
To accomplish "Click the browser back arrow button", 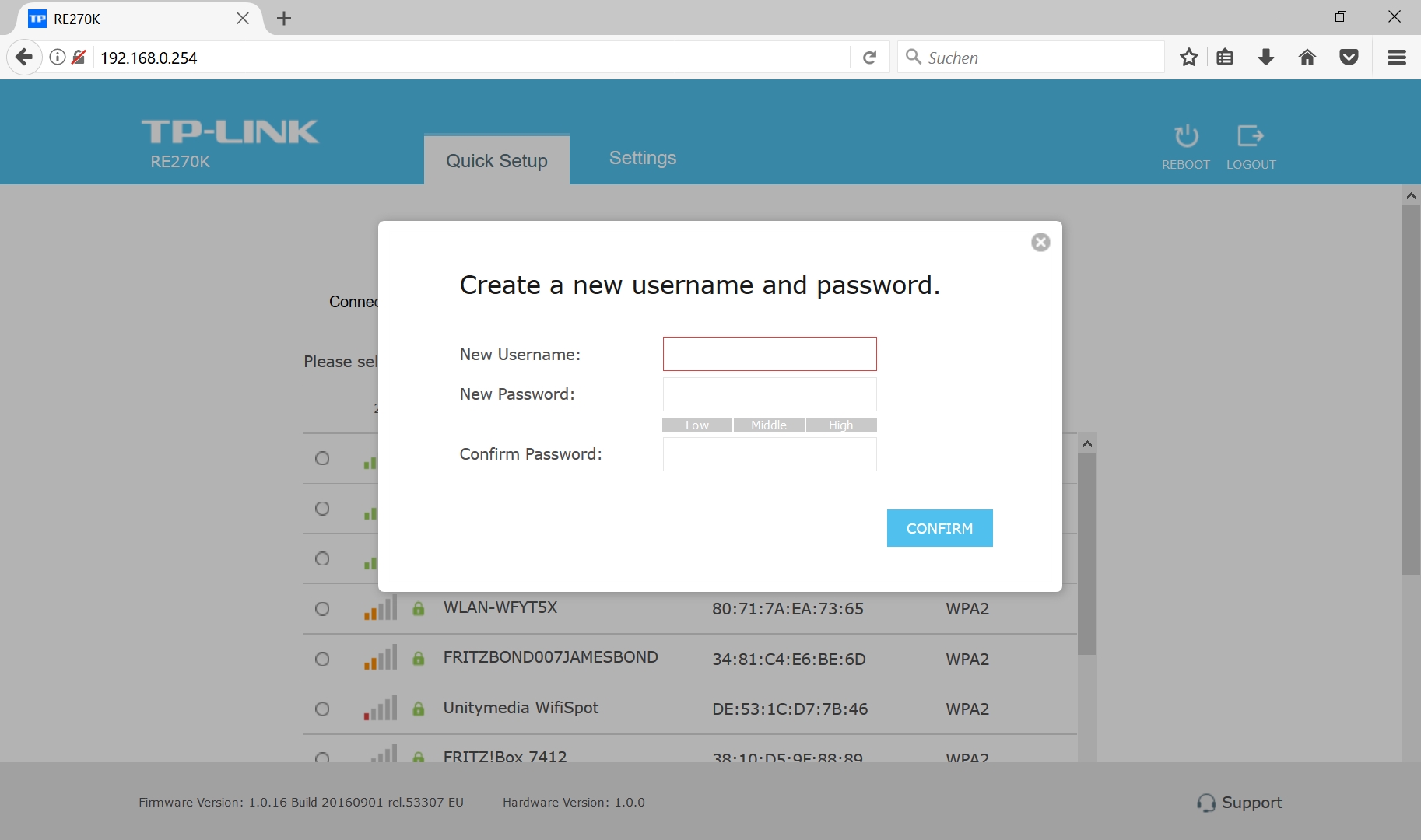I will tap(24, 58).
